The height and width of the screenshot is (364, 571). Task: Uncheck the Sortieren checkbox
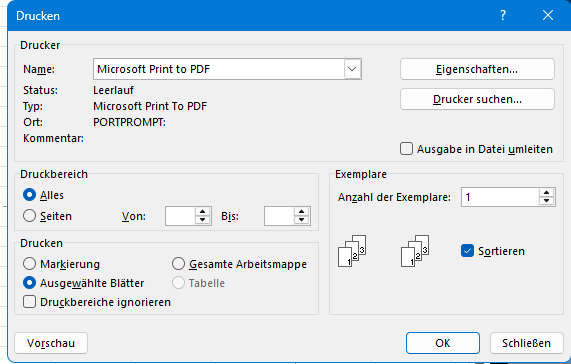pos(467,251)
